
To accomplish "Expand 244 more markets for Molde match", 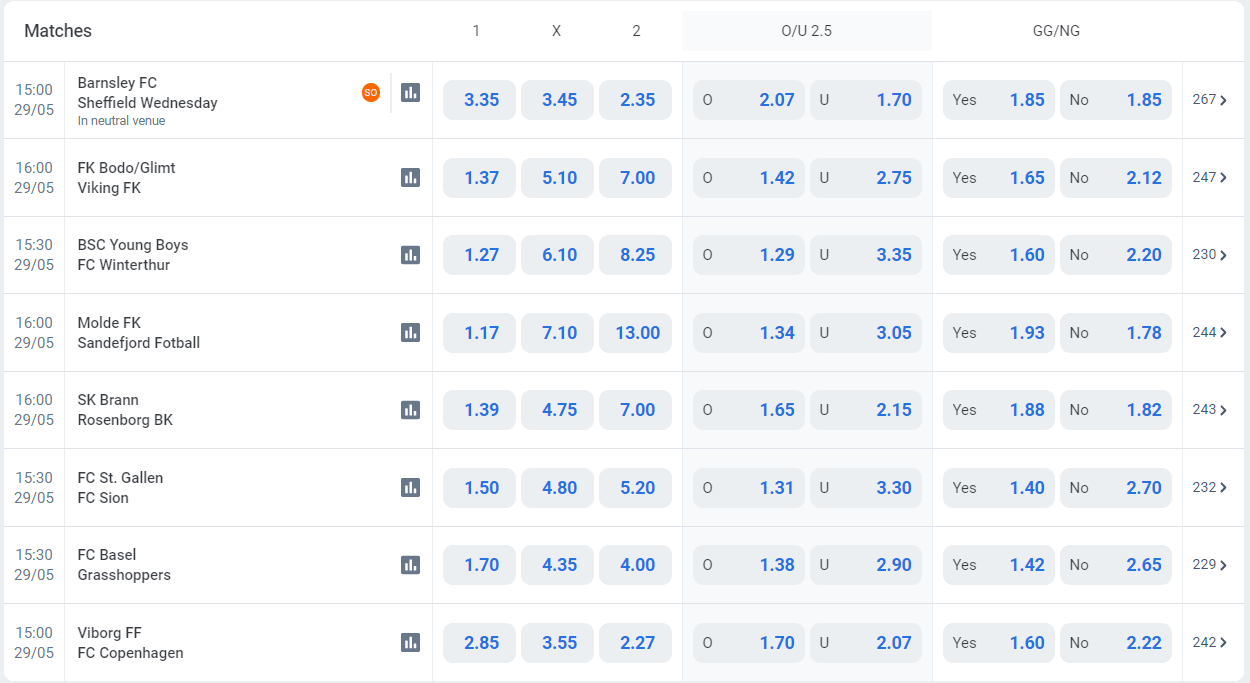I will pyautogui.click(x=1210, y=332).
